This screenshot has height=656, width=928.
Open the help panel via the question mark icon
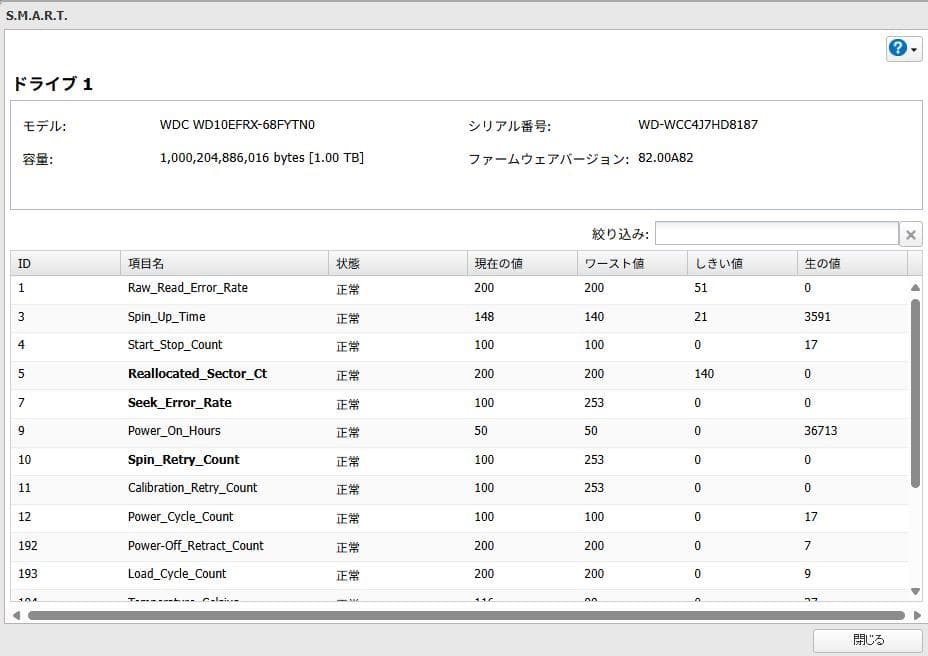tap(897, 48)
